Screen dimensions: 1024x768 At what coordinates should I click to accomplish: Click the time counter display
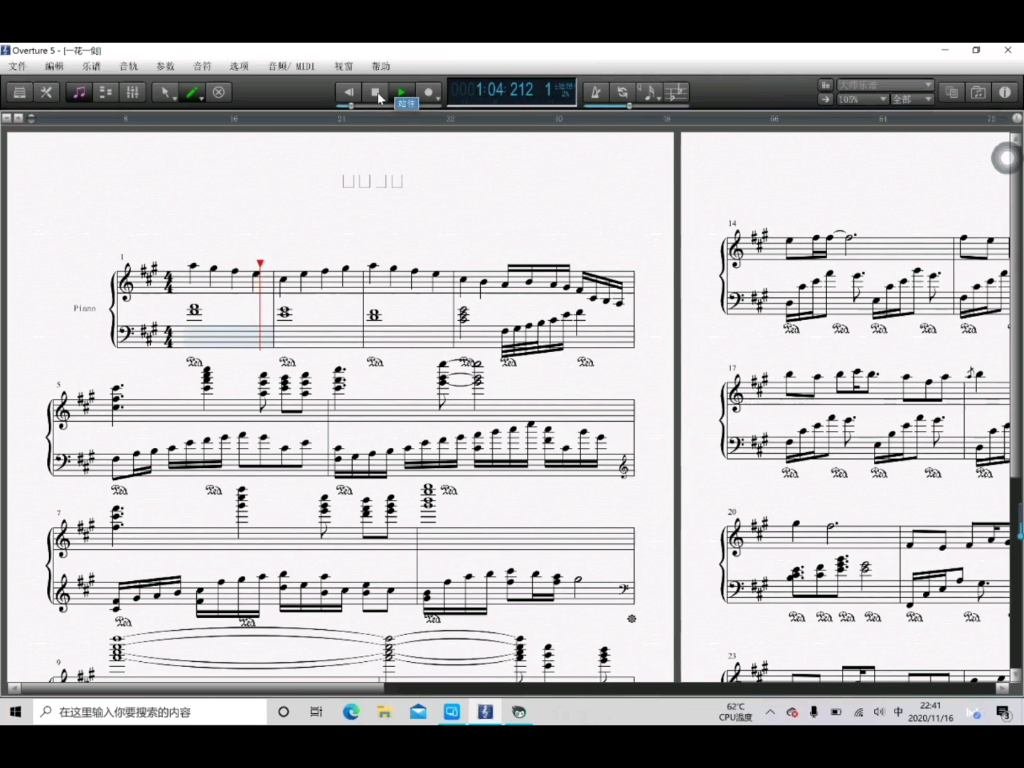[x=511, y=91]
